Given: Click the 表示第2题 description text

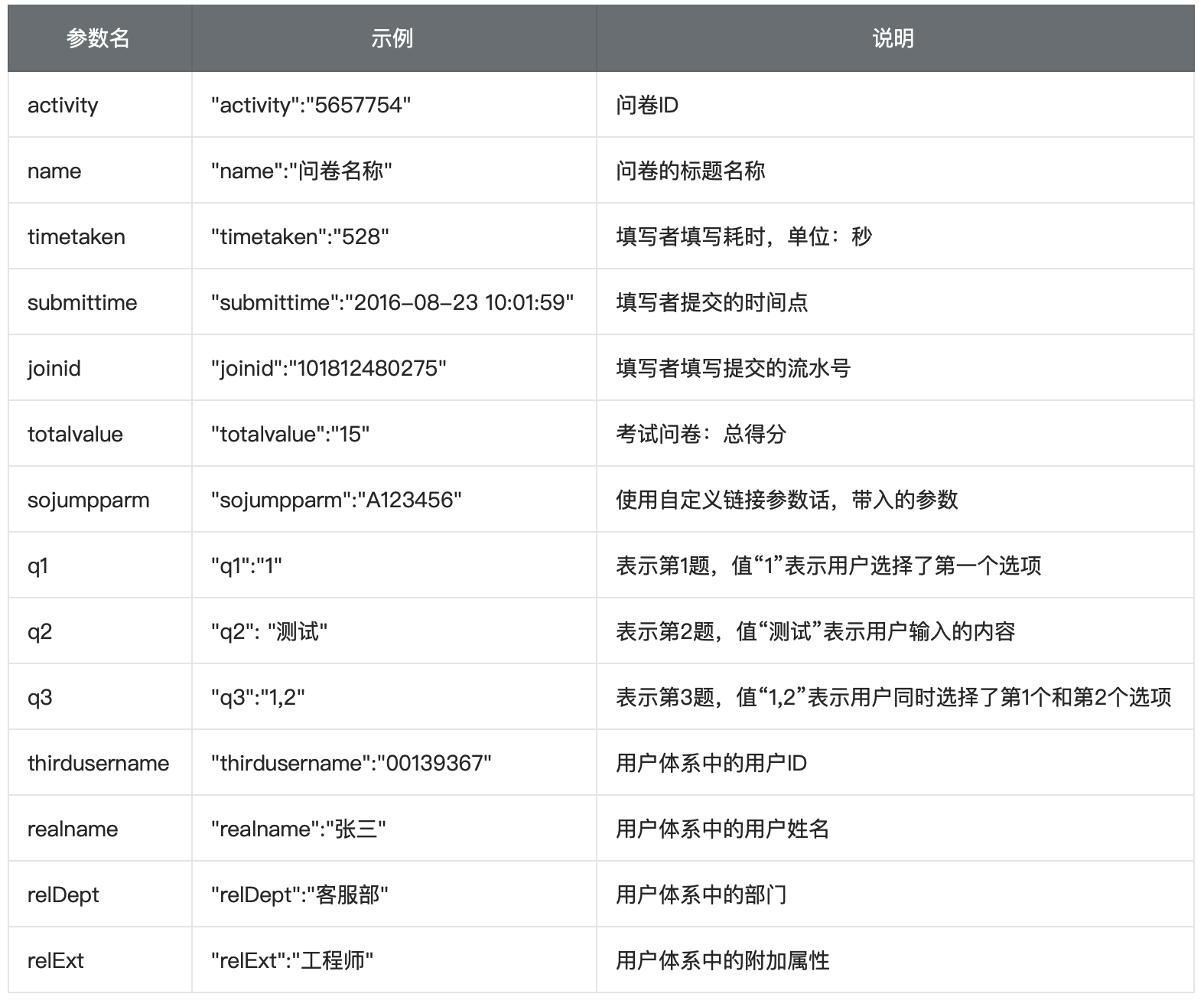Looking at the screenshot, I should point(815,632).
